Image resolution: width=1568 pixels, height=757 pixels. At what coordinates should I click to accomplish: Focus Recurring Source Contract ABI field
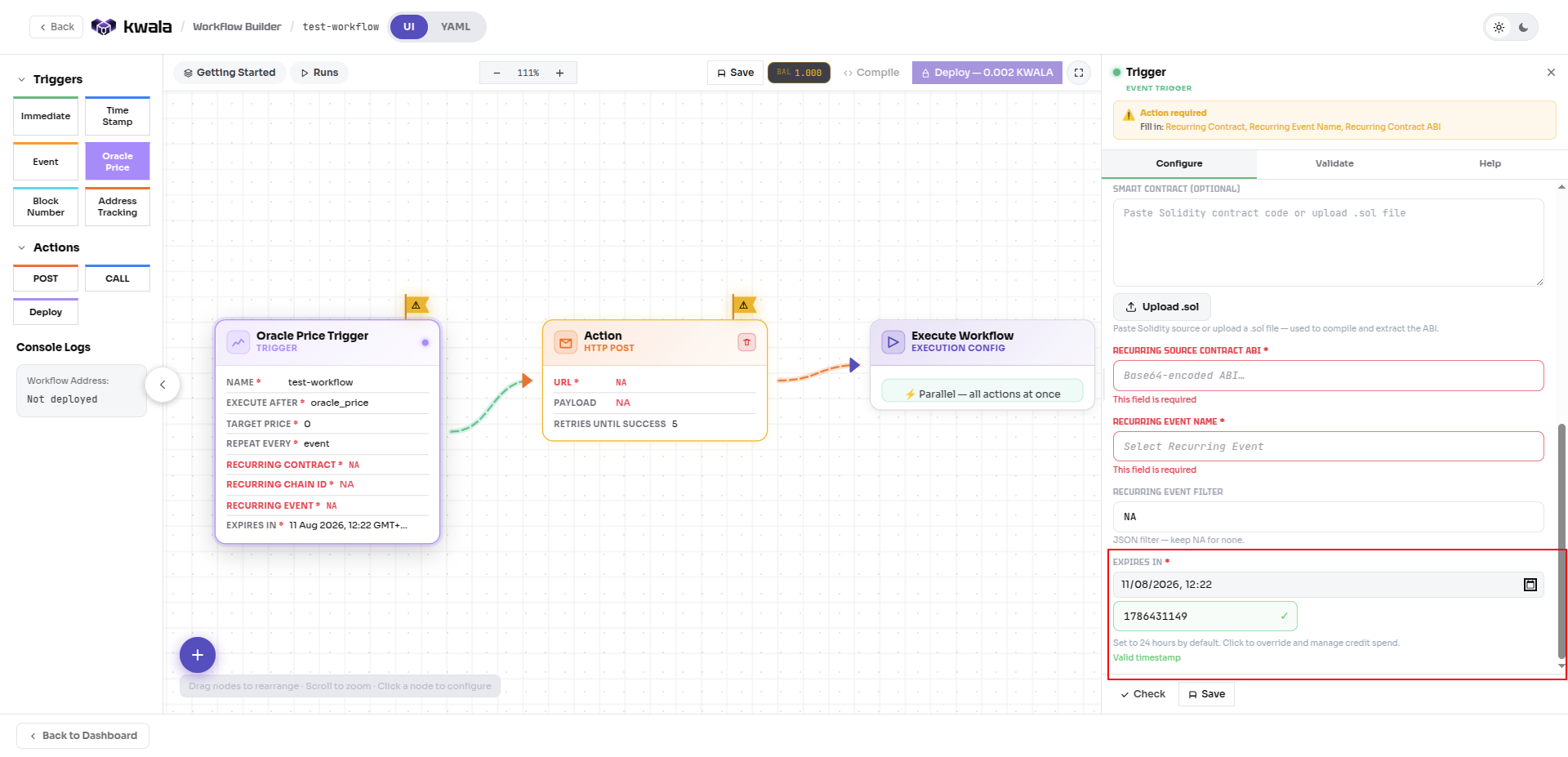point(1328,376)
